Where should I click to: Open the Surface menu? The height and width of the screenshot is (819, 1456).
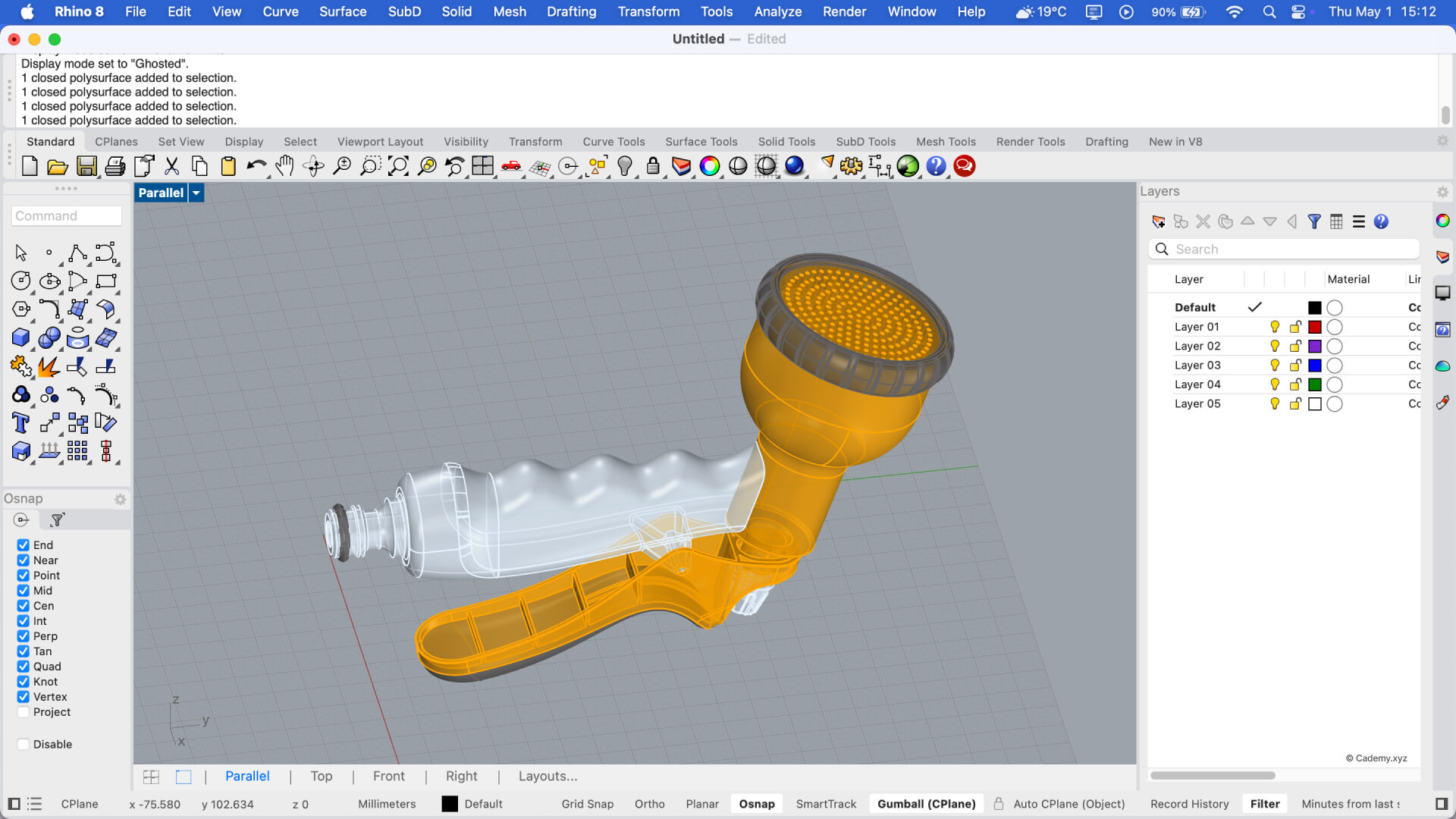tap(343, 12)
